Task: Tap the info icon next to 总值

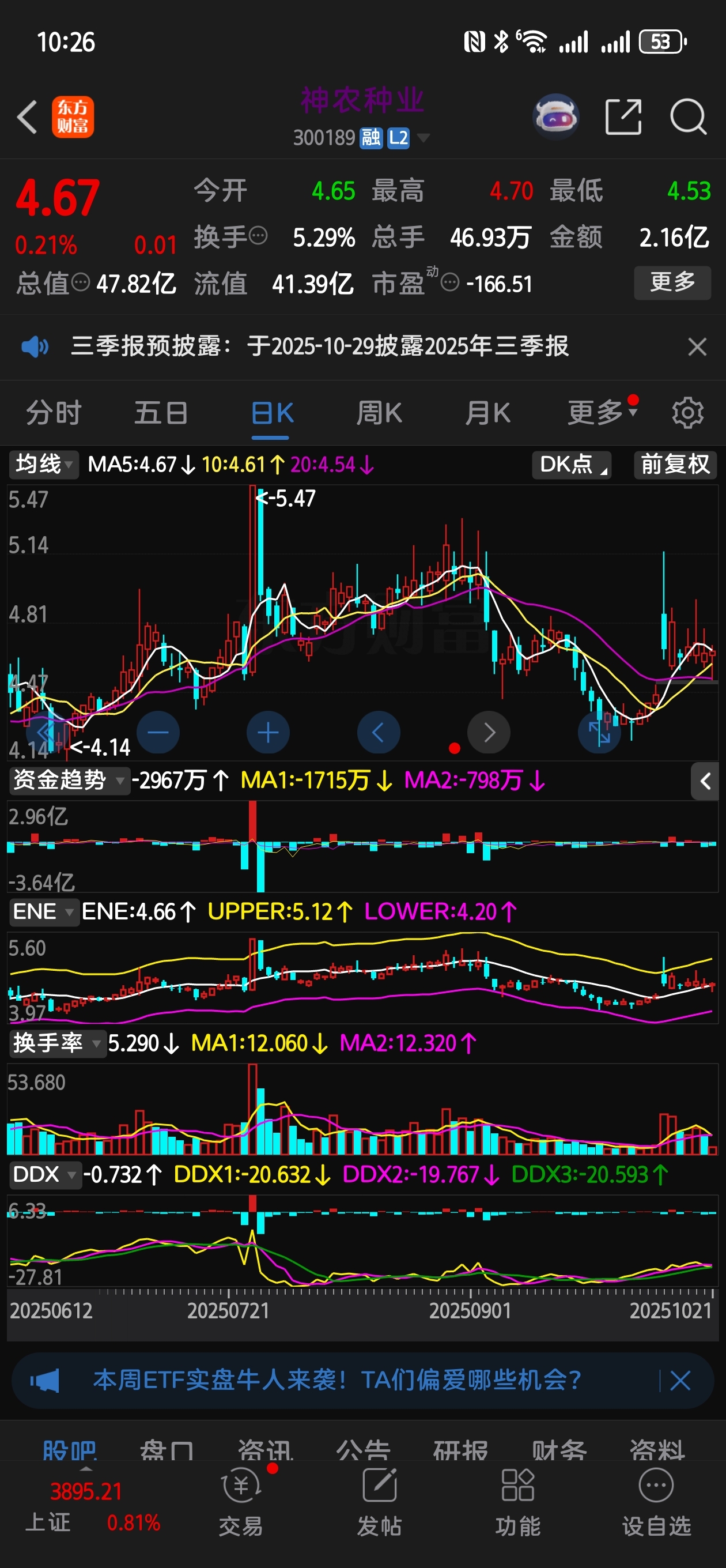Action: 80,282
